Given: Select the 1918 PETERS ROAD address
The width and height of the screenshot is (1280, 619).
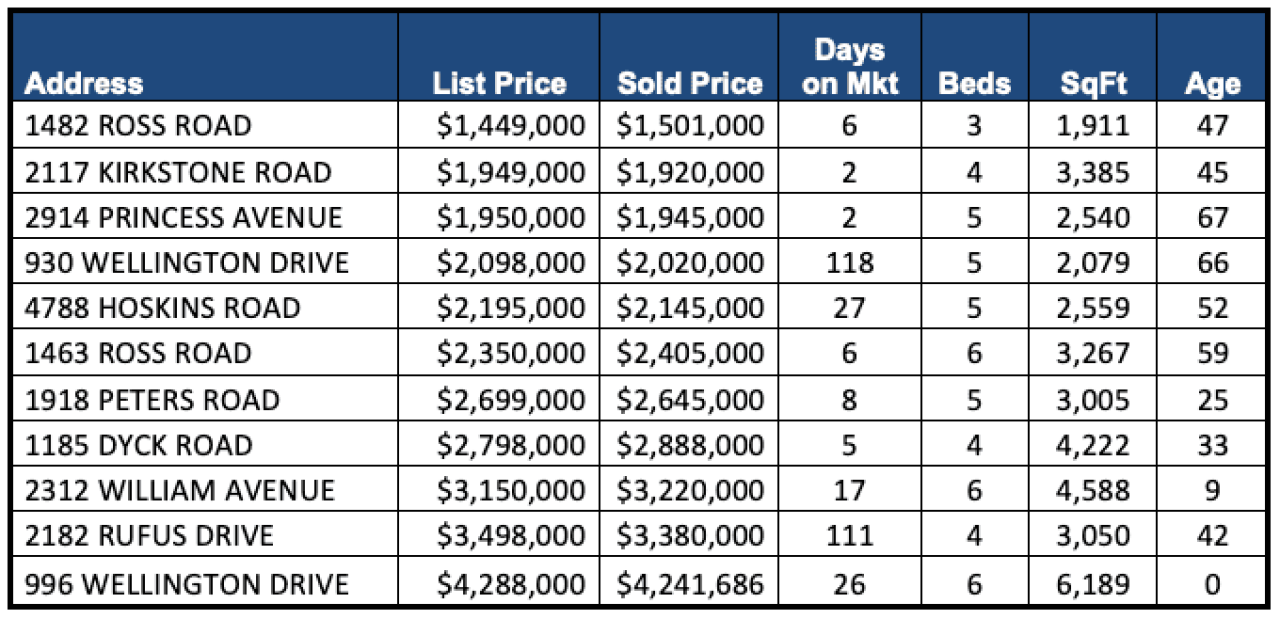Looking at the screenshot, I should click(153, 400).
